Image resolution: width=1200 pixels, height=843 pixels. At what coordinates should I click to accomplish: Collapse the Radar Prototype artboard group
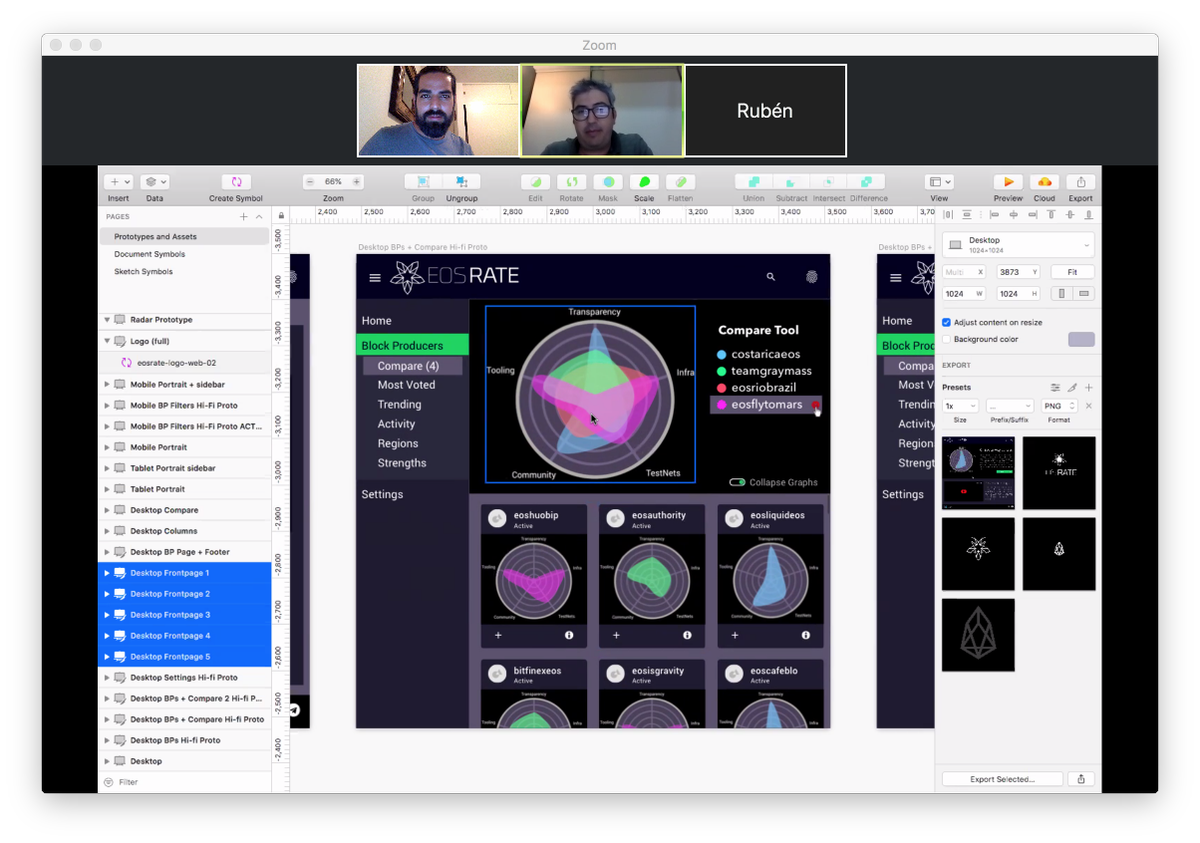(107, 320)
